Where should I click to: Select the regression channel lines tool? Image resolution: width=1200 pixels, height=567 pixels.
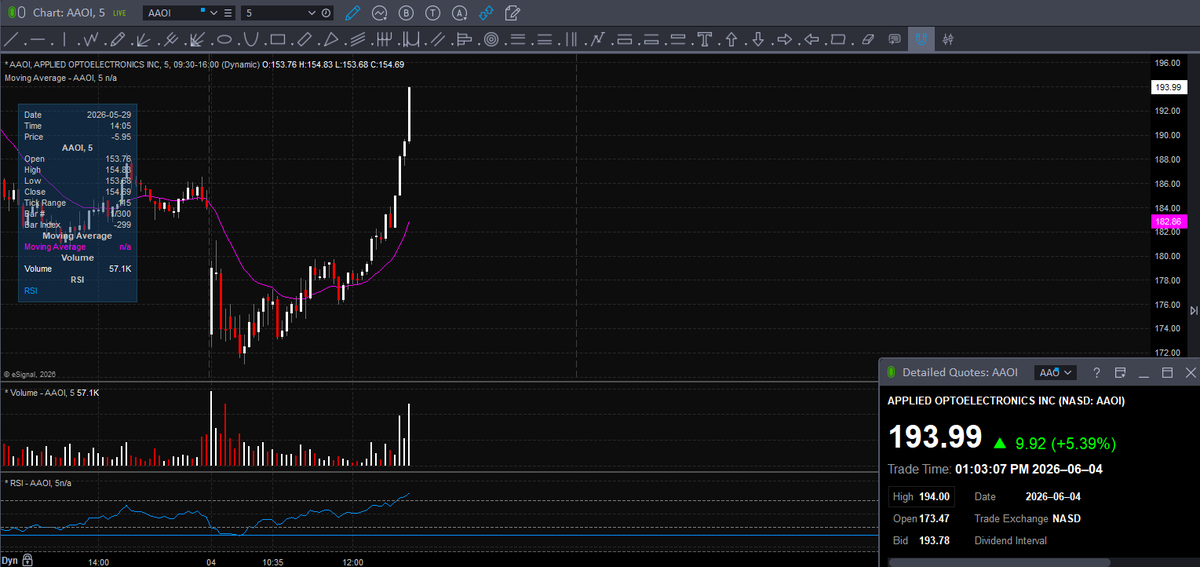[356, 40]
